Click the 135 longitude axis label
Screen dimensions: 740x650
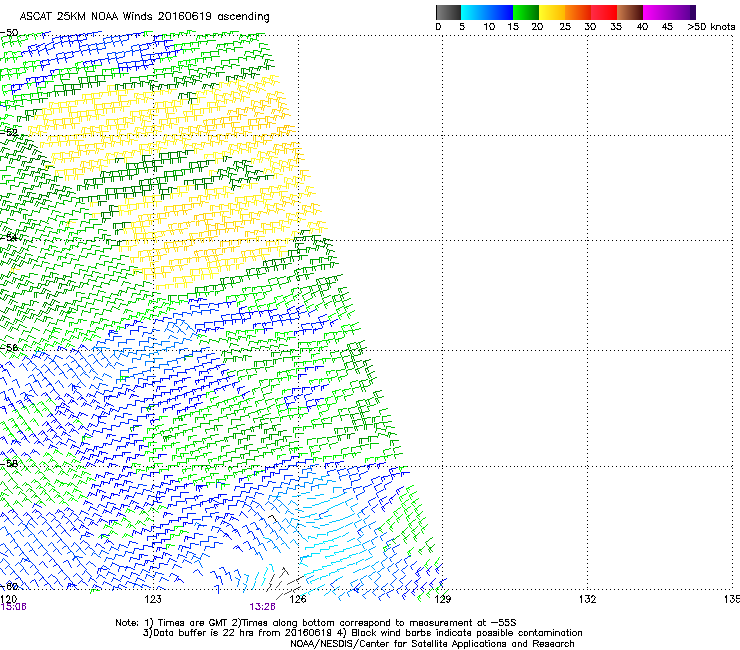coord(732,599)
